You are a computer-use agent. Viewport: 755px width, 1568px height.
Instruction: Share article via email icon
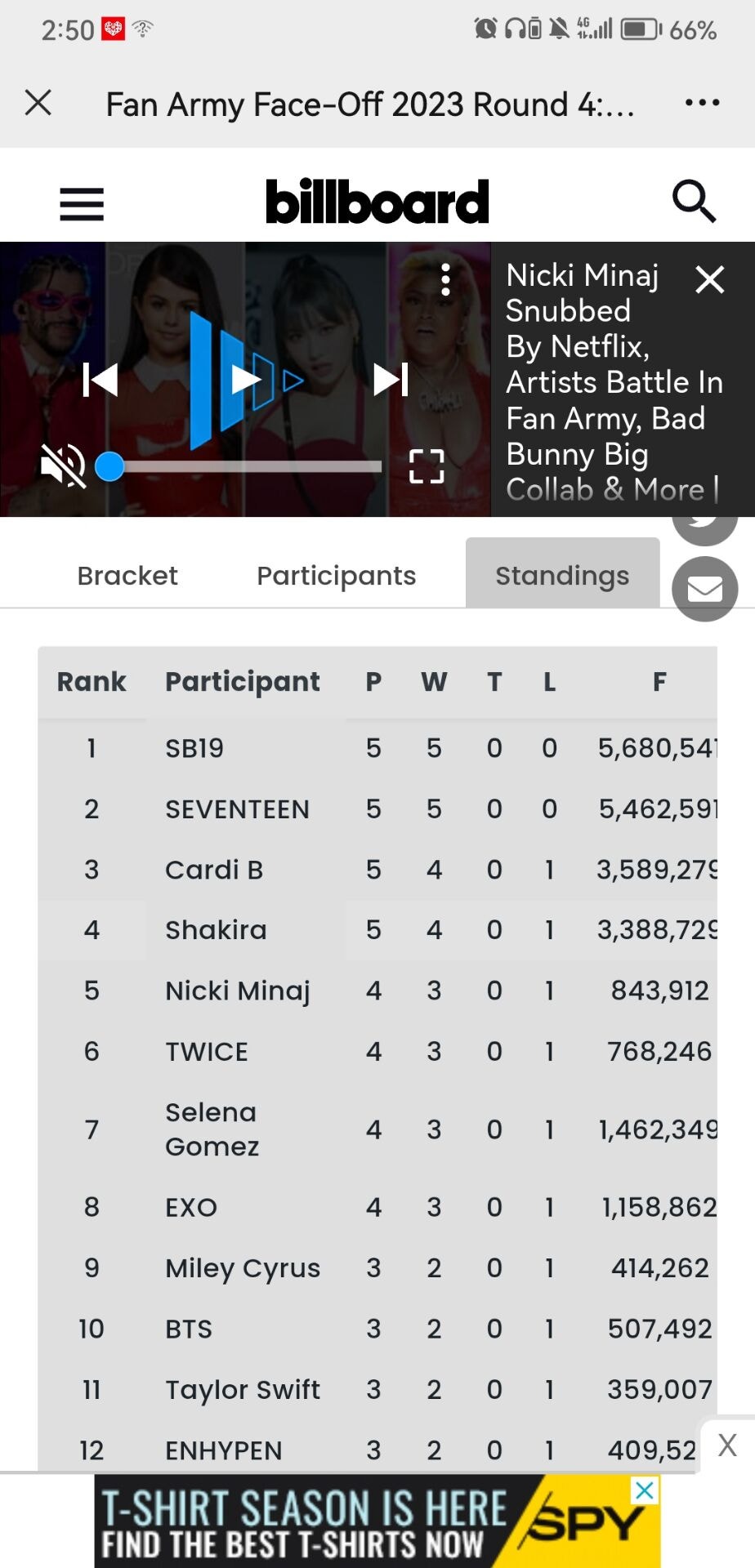point(704,589)
